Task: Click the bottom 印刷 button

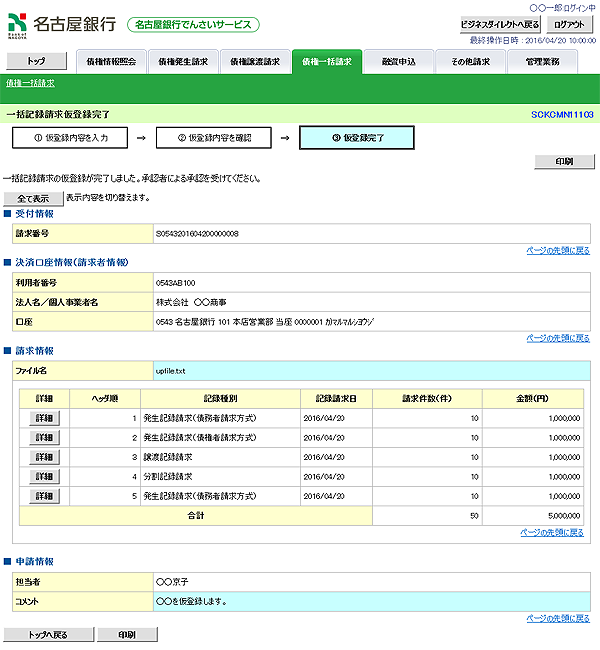Action: coord(127,635)
